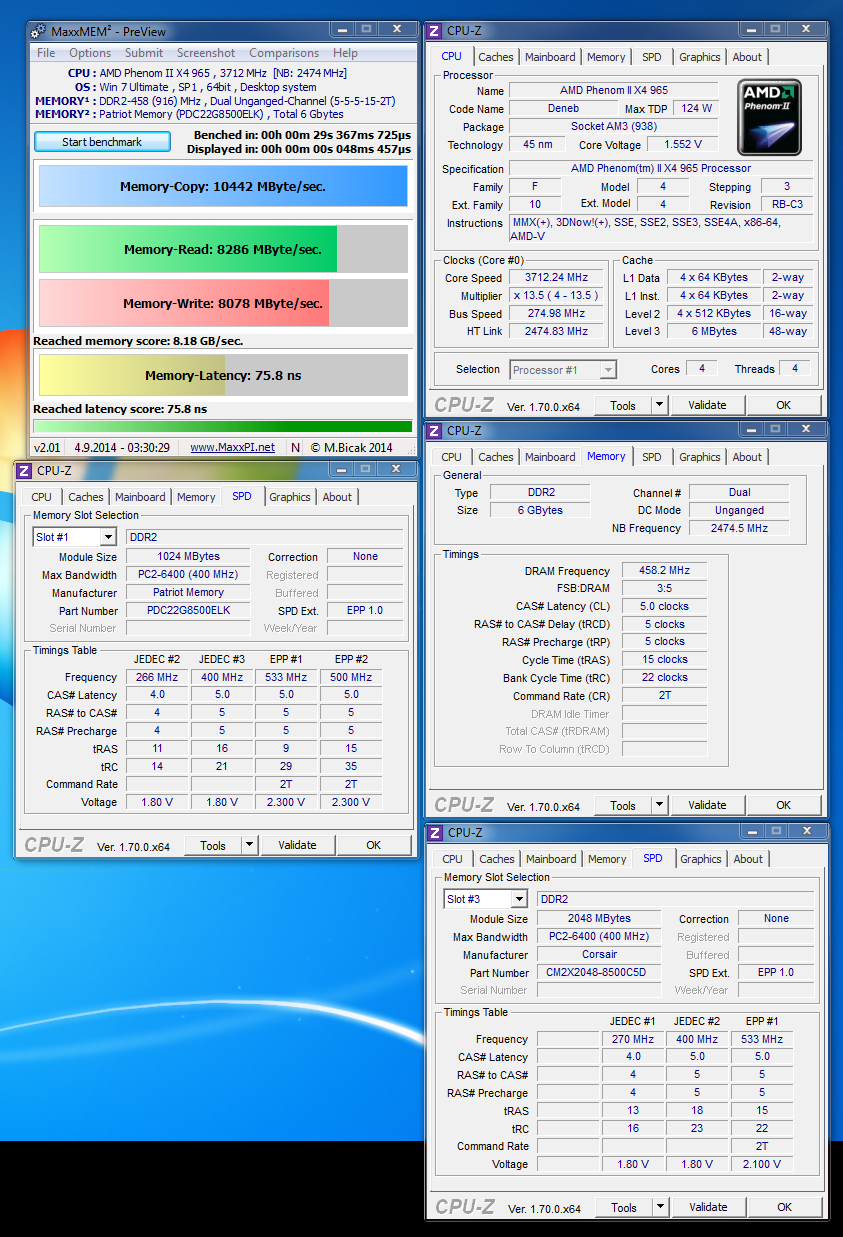Click the Core Speed value 3712.24 MHz

[x=556, y=278]
